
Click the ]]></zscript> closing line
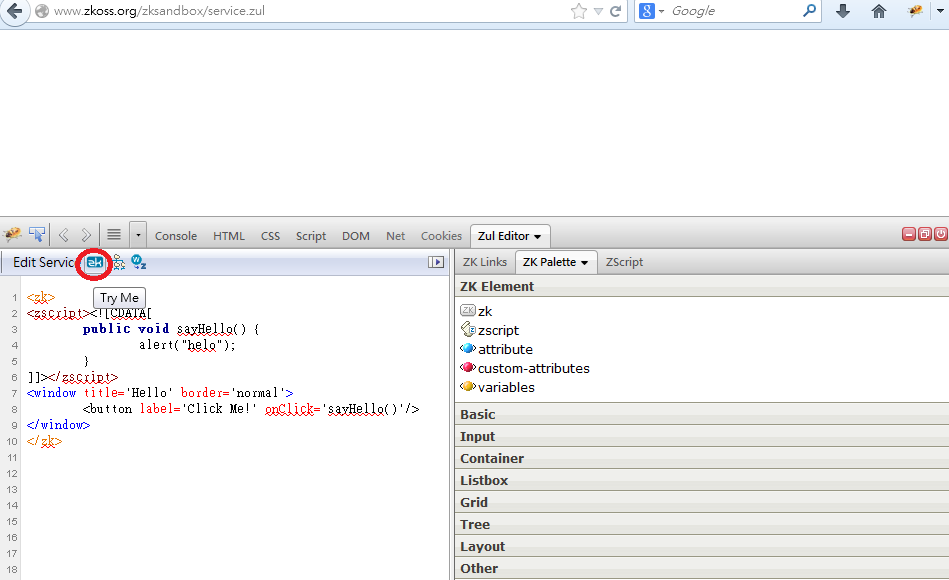tap(73, 377)
